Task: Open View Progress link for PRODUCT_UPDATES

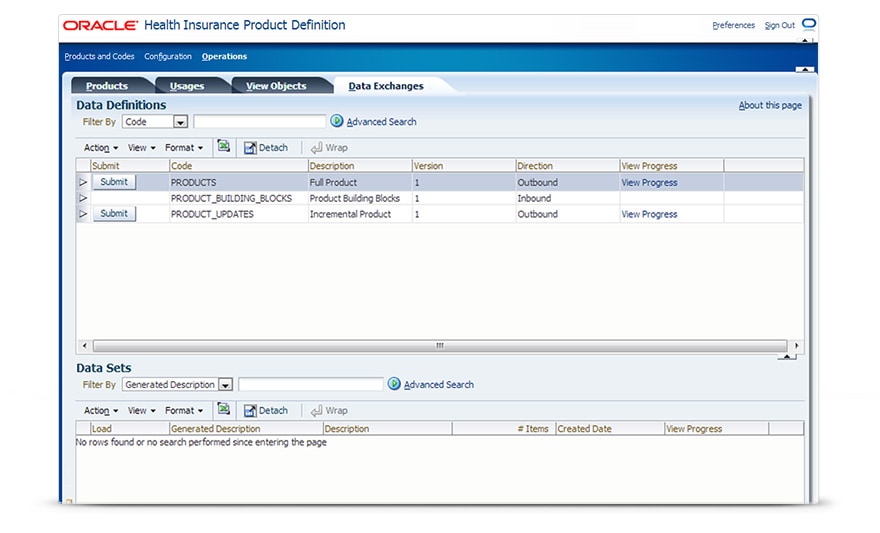Action: pyautogui.click(x=649, y=214)
